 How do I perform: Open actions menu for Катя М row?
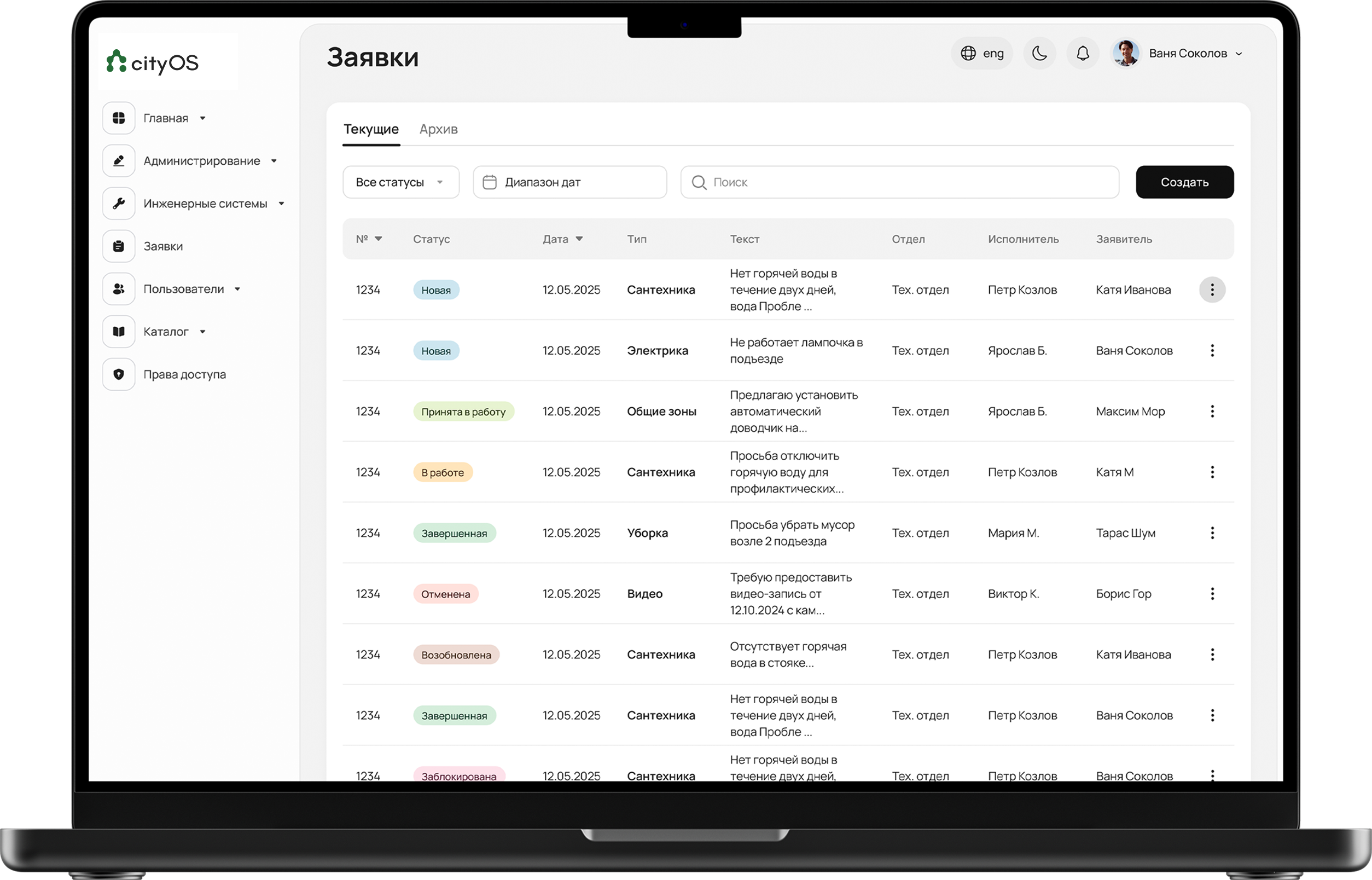[x=1212, y=472]
